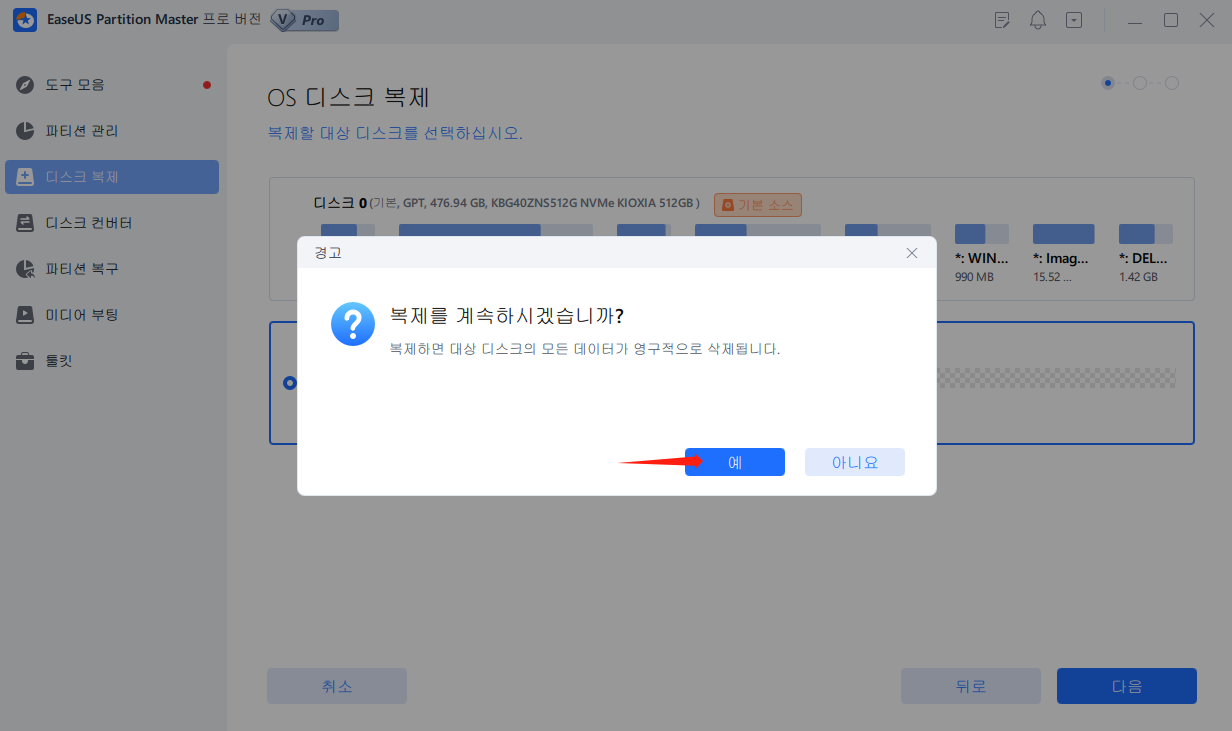Select the *: WIN... 990 MB partition
Image resolution: width=1232 pixels, height=731 pixels.
981,254
